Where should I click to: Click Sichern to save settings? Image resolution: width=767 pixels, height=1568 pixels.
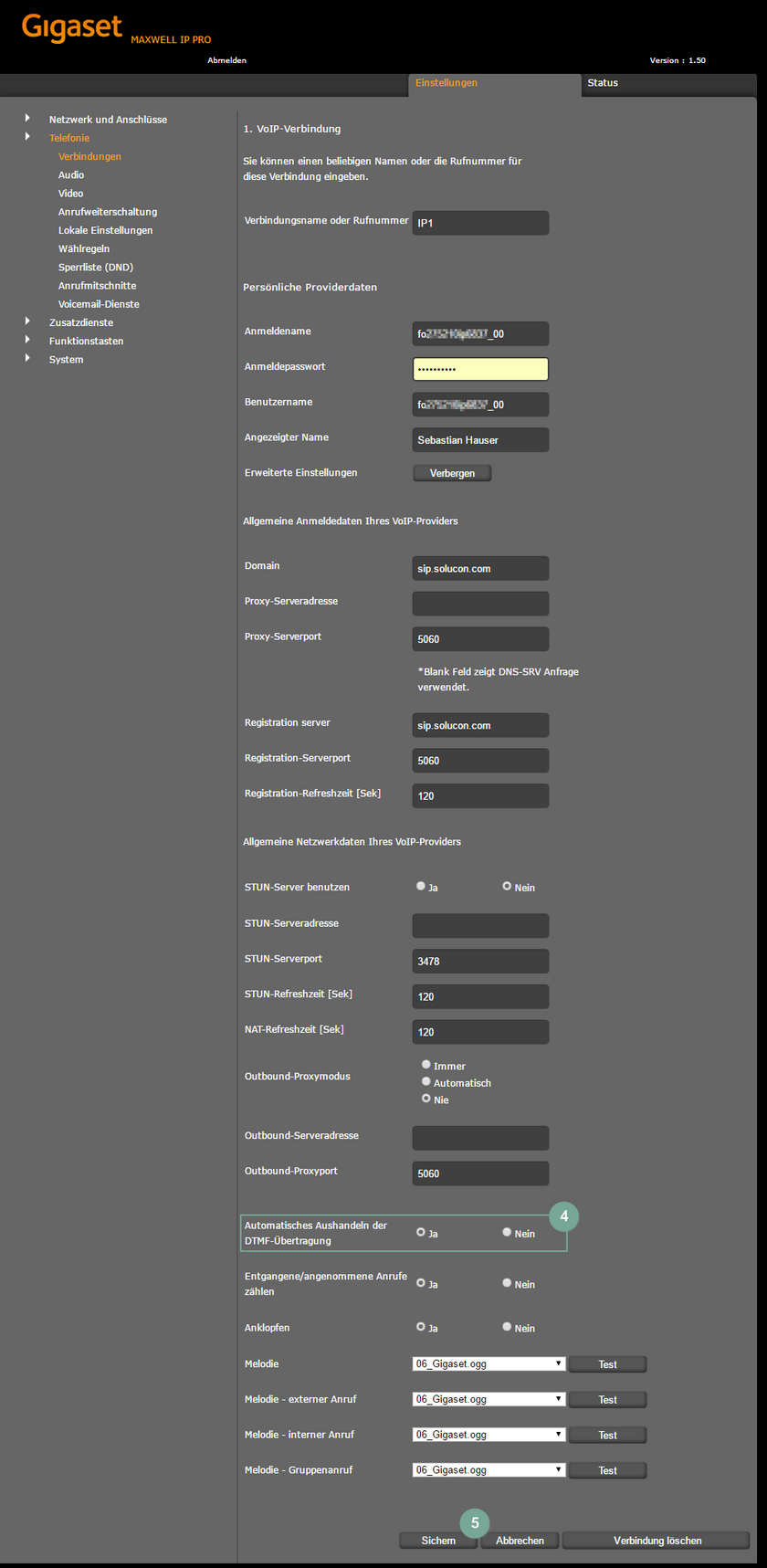point(438,1541)
